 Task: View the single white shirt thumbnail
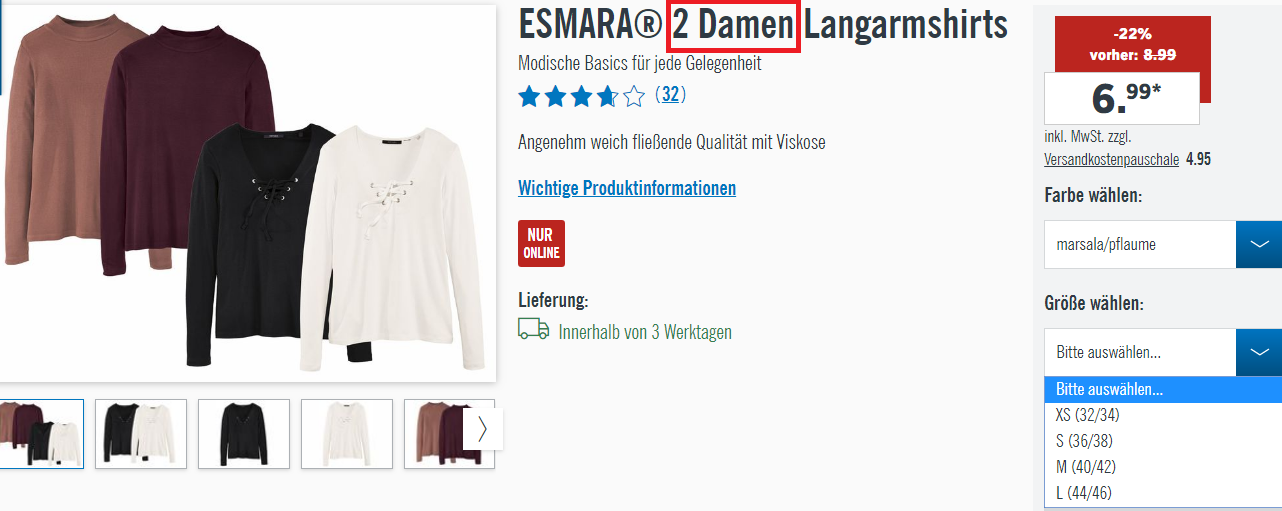coord(347,434)
